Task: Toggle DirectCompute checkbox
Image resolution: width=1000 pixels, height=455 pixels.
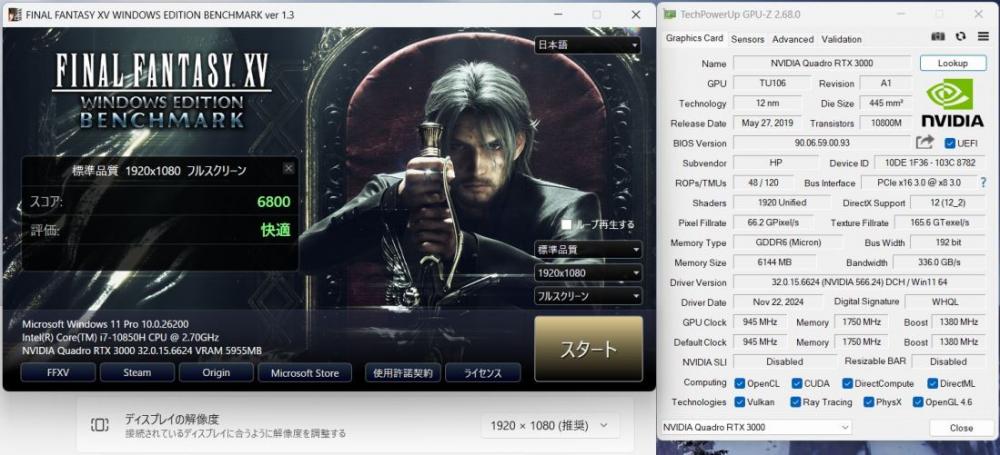Action: pos(848,384)
